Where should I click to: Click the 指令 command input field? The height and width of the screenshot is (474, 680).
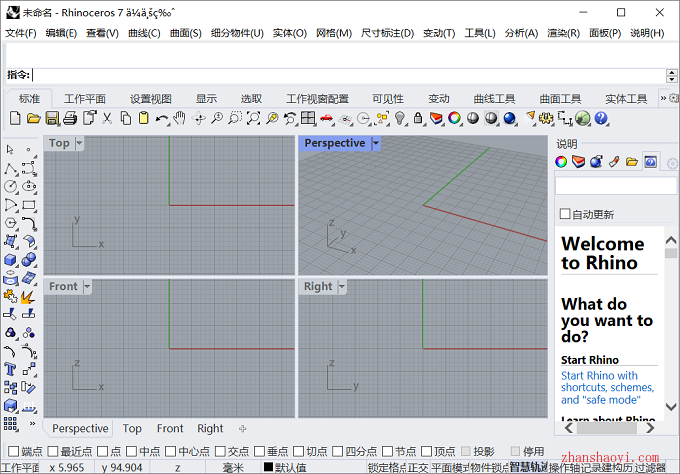(349, 75)
